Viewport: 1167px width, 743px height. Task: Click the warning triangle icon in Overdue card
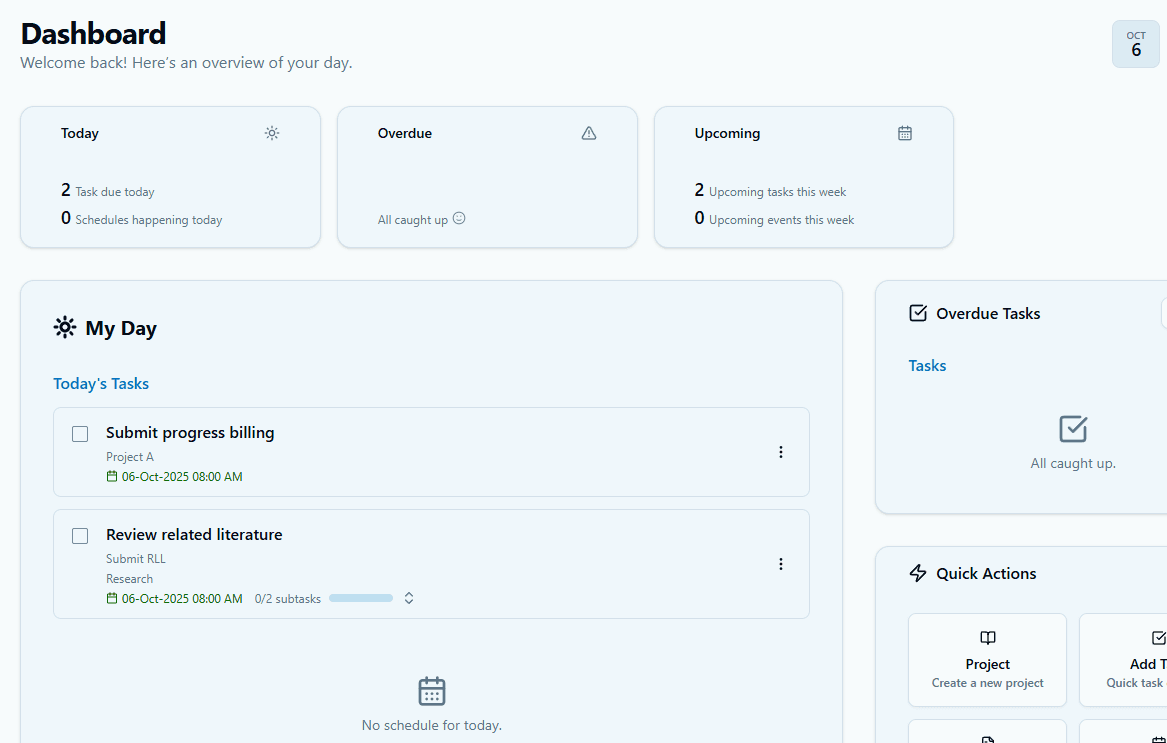tap(589, 133)
